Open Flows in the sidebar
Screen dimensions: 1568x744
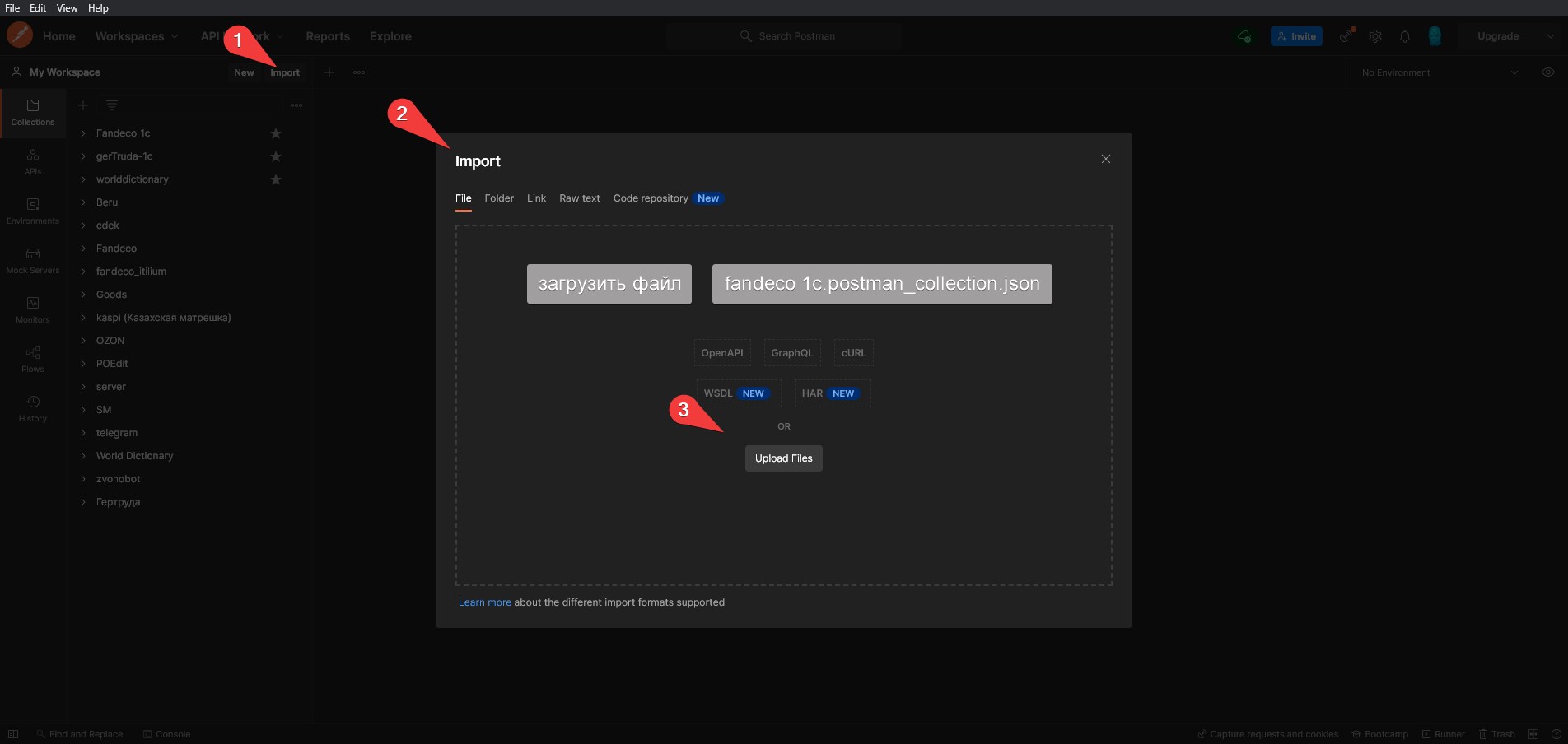coord(33,359)
